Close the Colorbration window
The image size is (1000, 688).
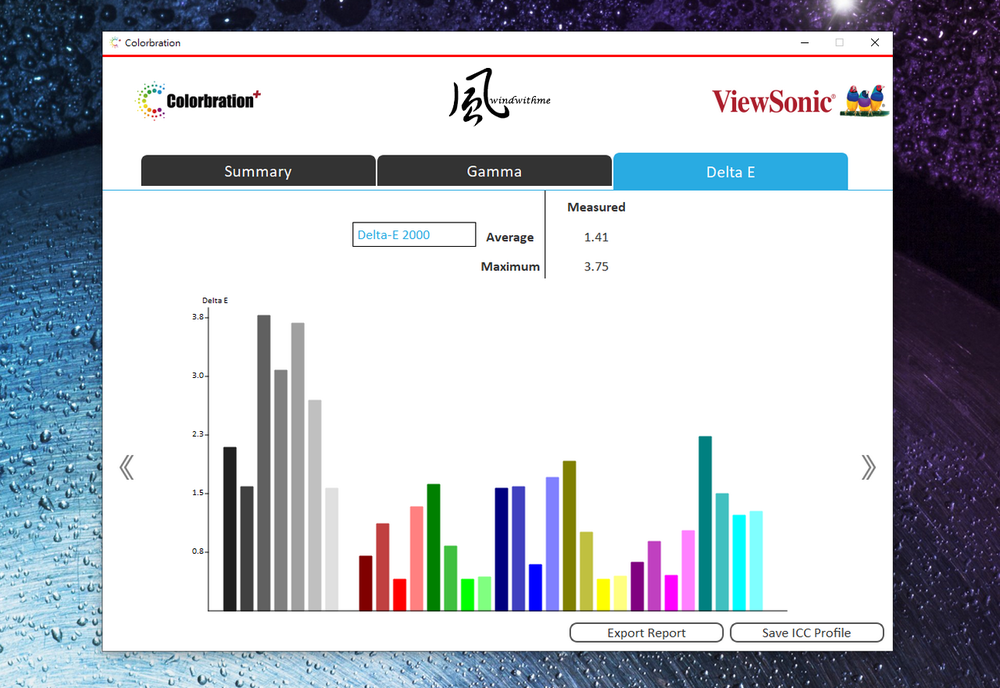point(875,43)
